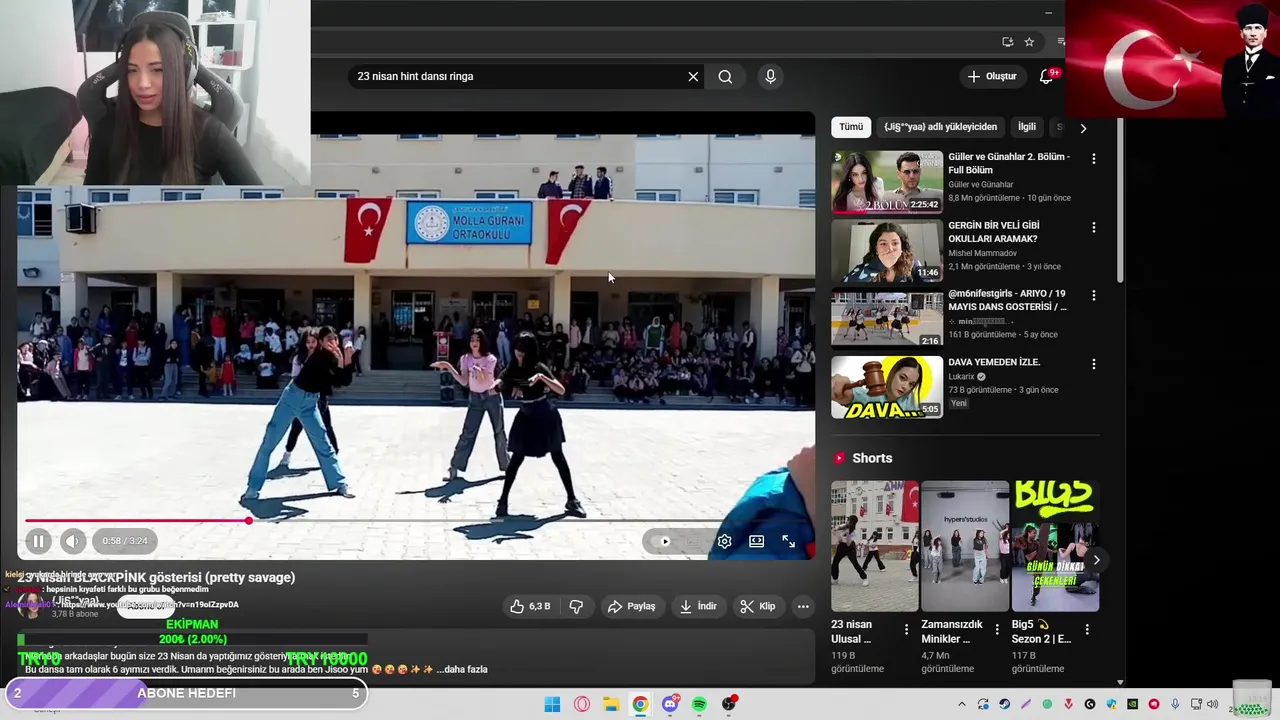Pause the playing video

tap(38, 541)
